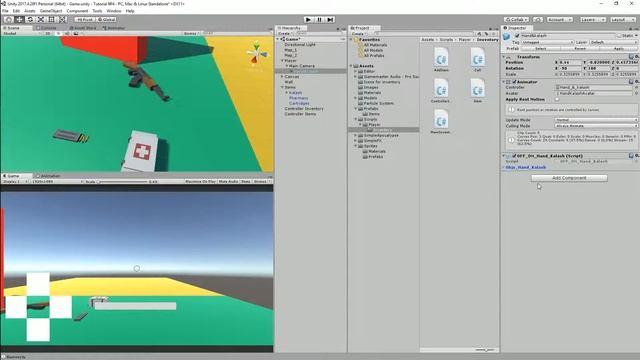Screen dimensions: 640x360
Task: Open the Layers dropdown in the toolbar
Action: pyautogui.click(x=593, y=20)
